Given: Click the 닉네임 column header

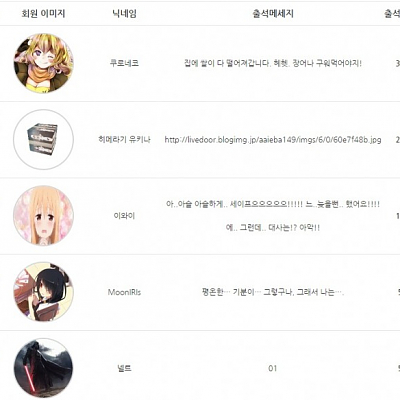Looking at the screenshot, I should coord(124,13).
